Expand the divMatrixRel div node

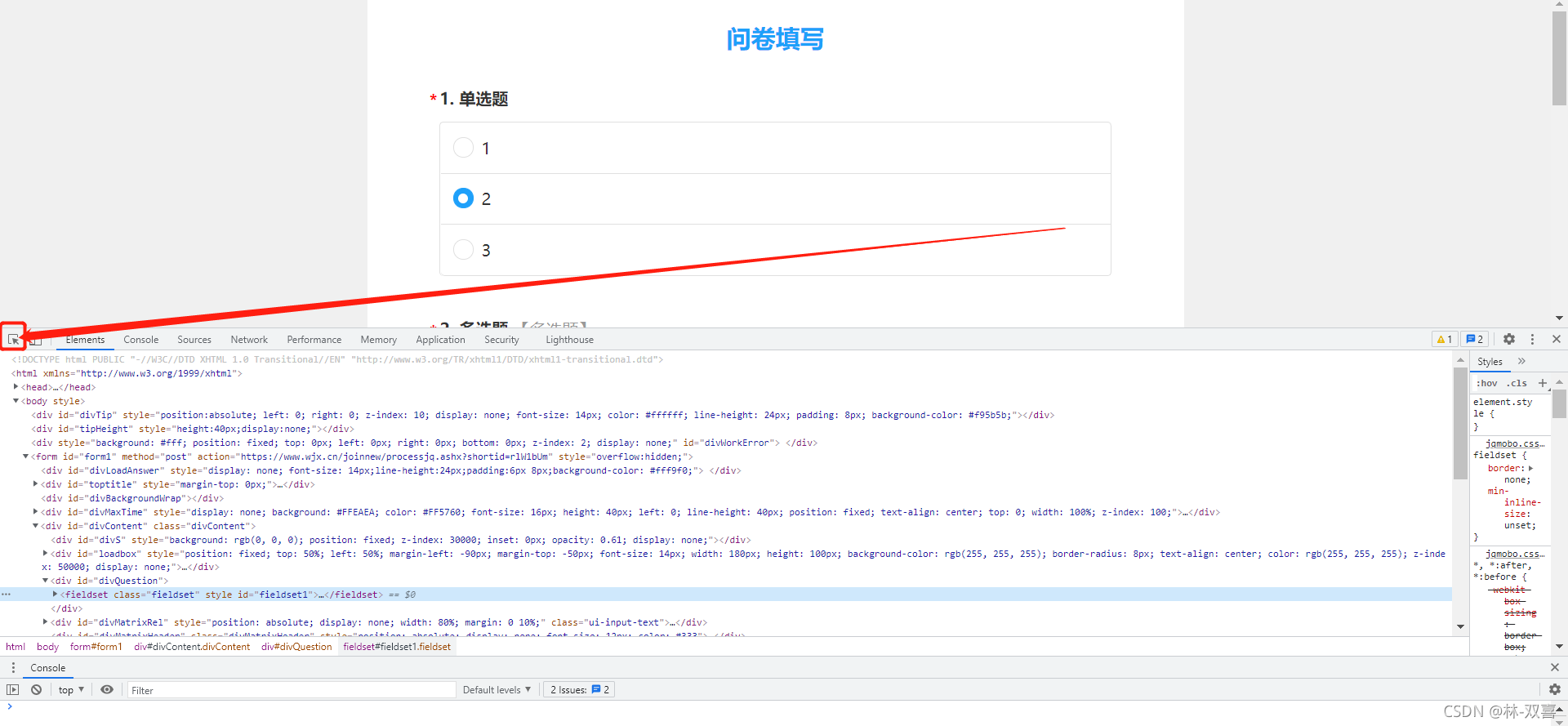pyautogui.click(x=45, y=622)
